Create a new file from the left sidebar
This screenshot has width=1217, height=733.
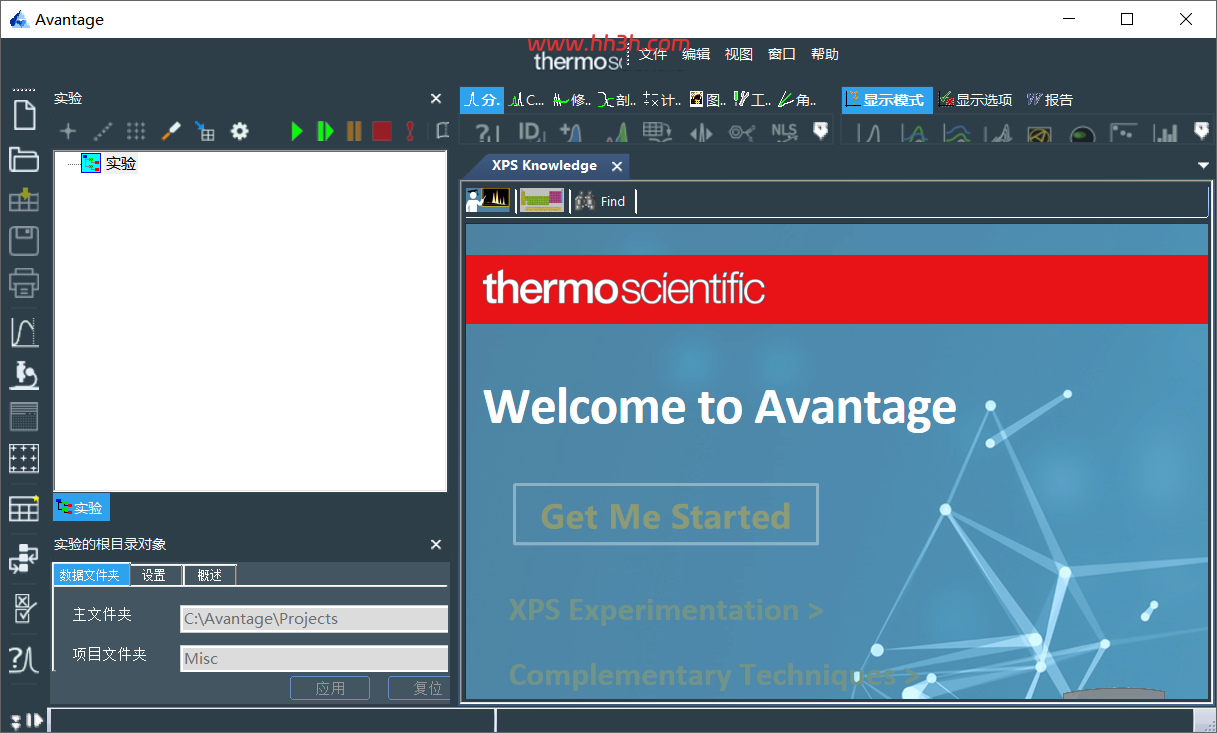pyautogui.click(x=24, y=114)
